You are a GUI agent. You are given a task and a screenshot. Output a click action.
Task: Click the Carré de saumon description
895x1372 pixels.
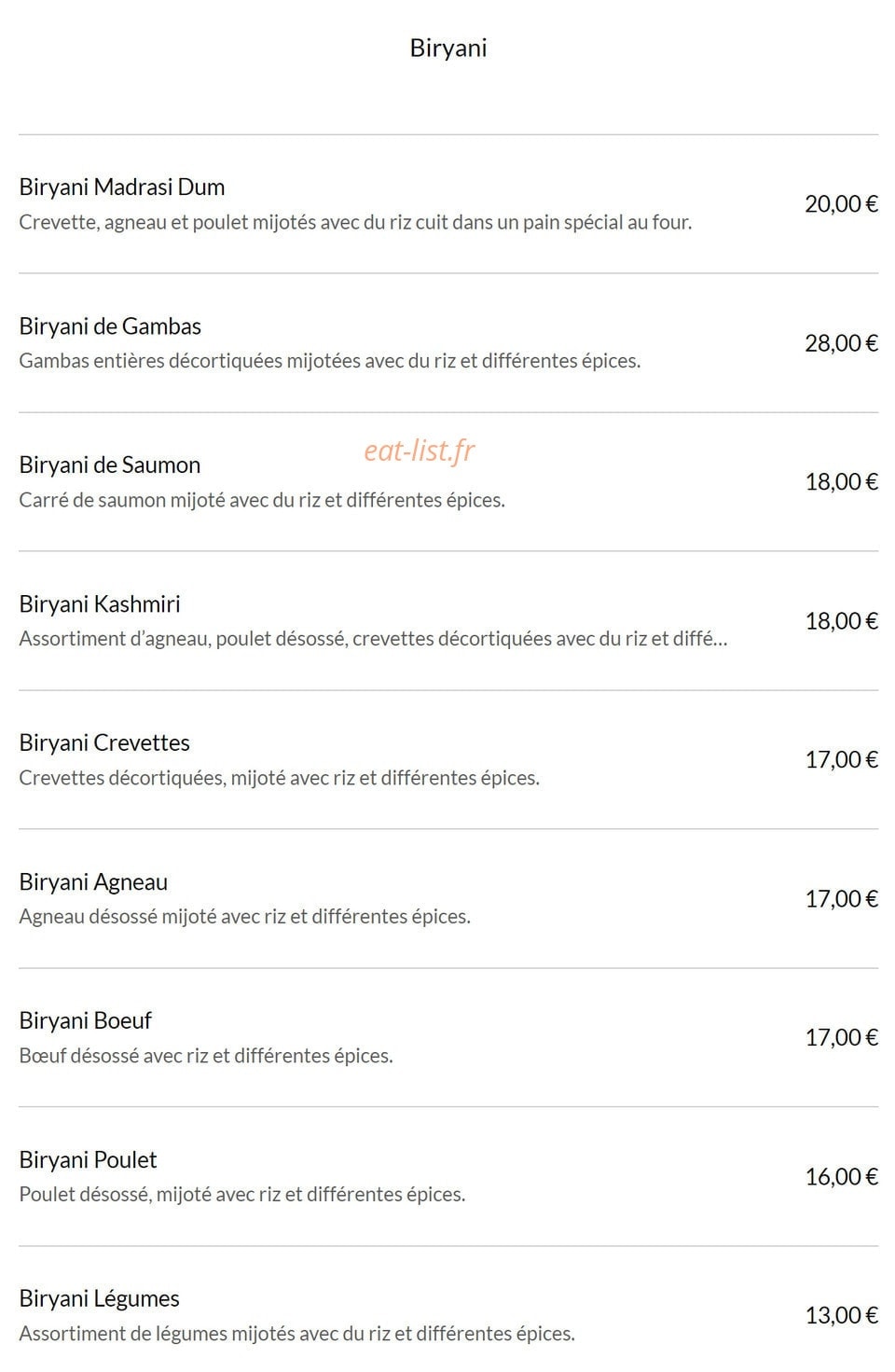(262, 500)
